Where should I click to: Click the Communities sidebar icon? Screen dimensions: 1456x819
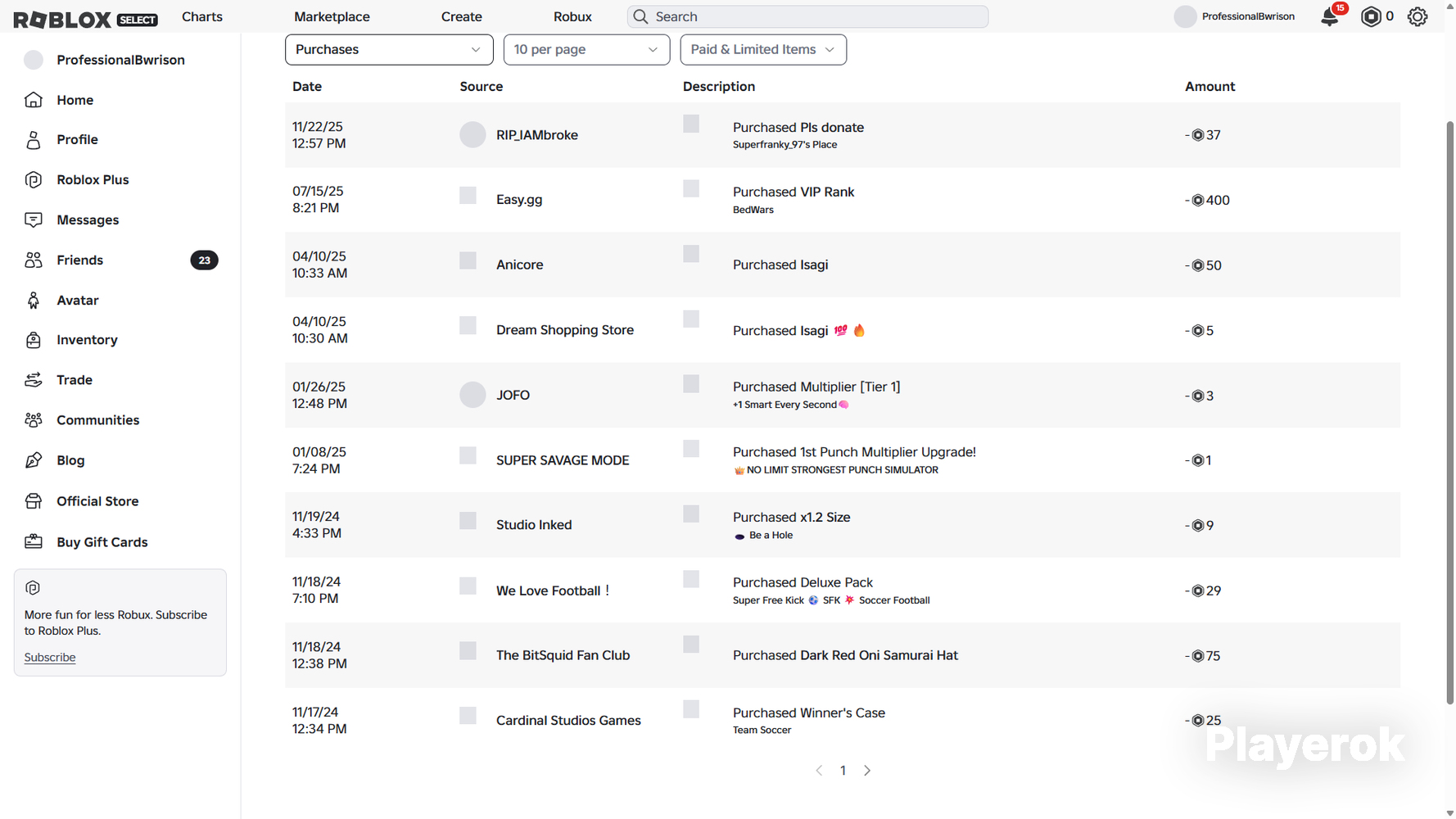(x=34, y=420)
